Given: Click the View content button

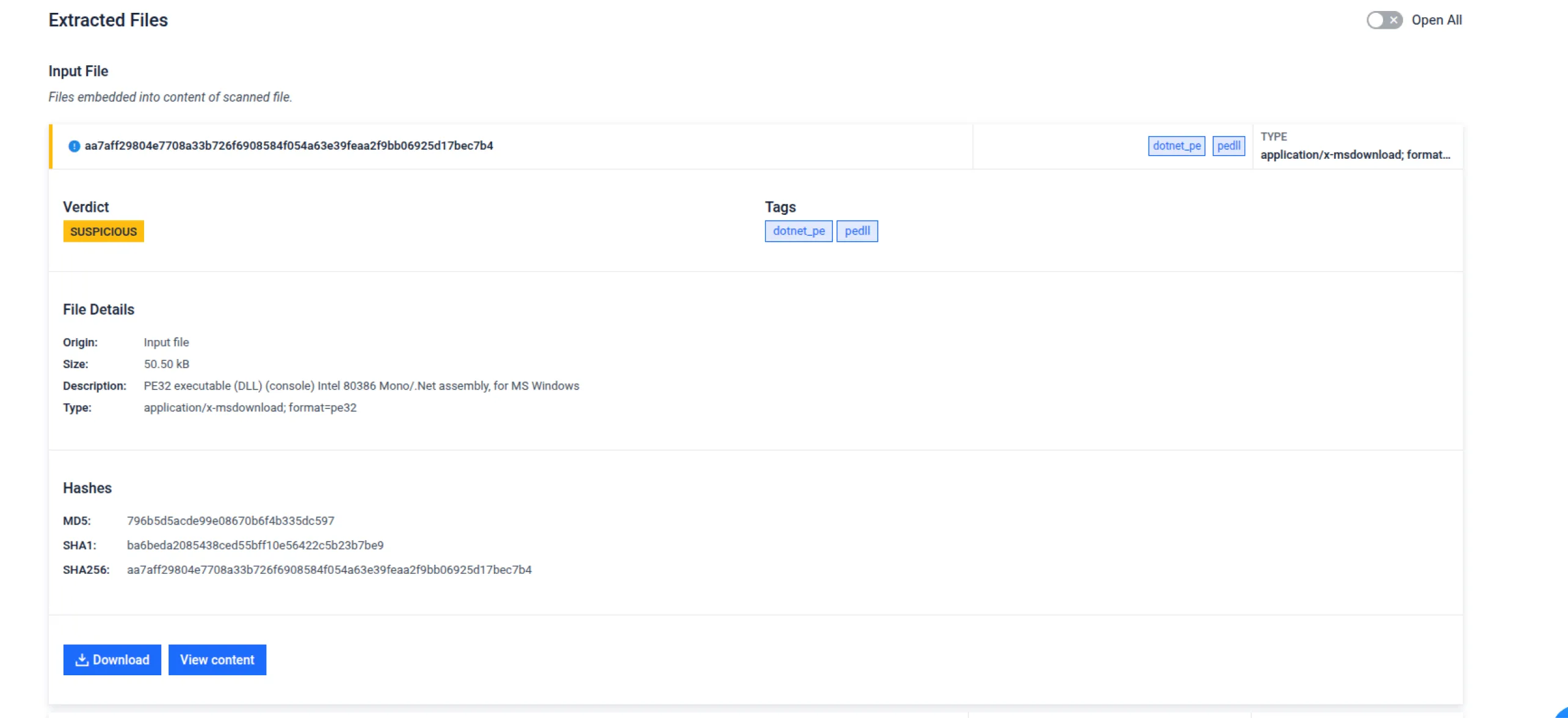Looking at the screenshot, I should pyautogui.click(x=217, y=659).
